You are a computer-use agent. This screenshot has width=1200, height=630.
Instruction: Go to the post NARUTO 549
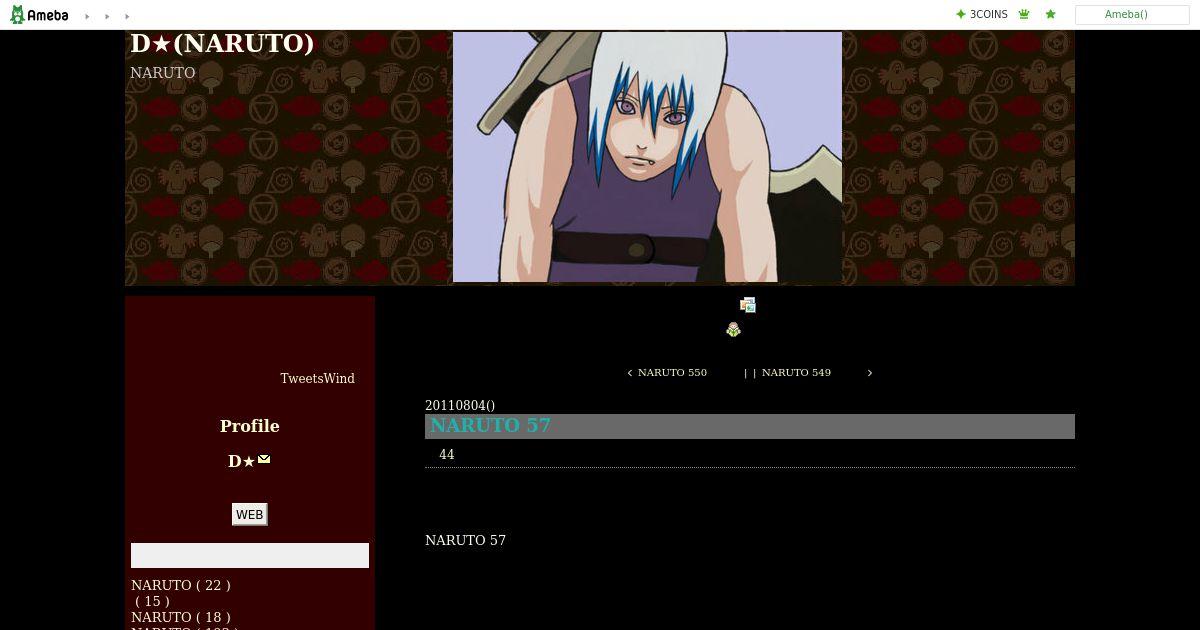click(x=796, y=372)
